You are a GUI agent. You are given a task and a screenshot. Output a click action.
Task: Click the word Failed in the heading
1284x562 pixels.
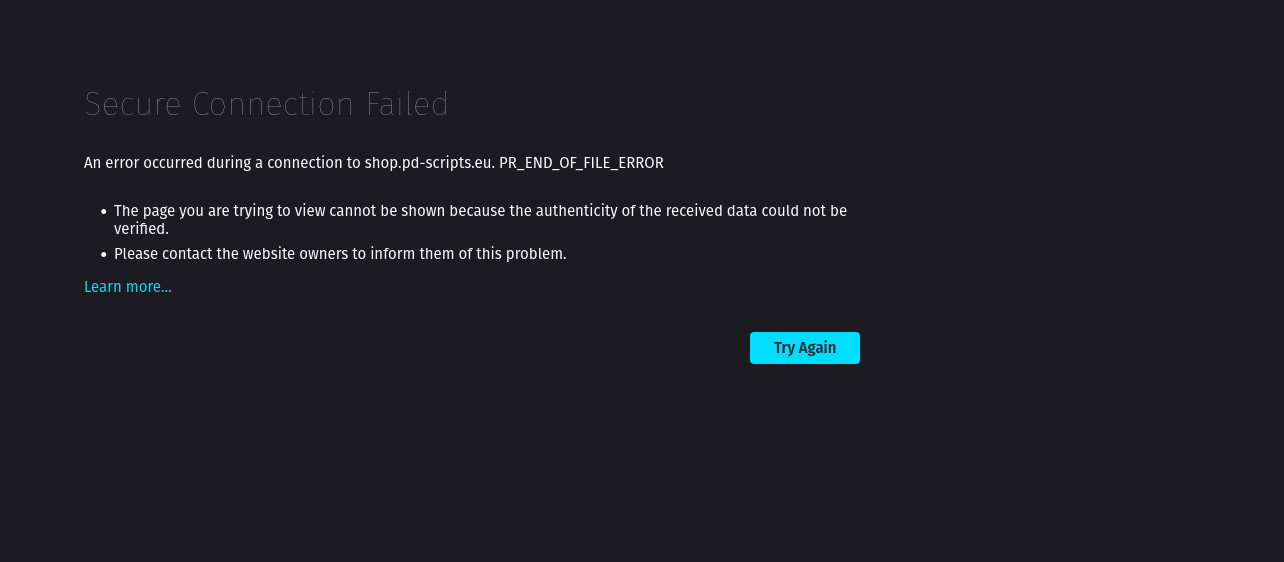(407, 104)
